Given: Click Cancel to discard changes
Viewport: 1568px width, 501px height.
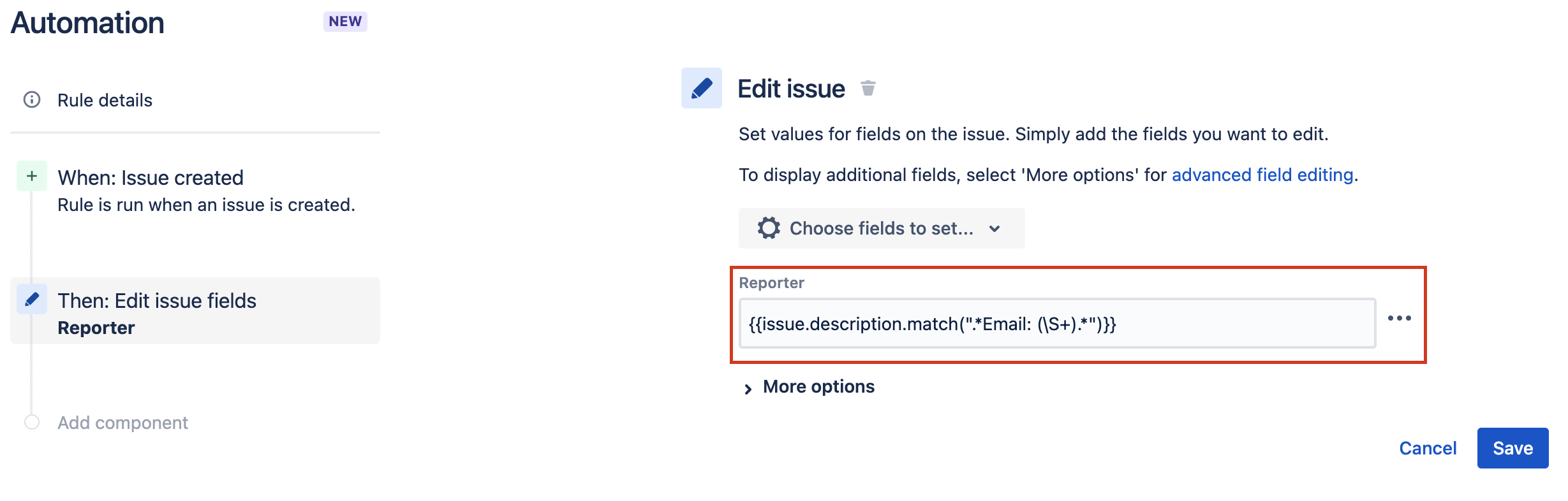Looking at the screenshot, I should click(1428, 448).
